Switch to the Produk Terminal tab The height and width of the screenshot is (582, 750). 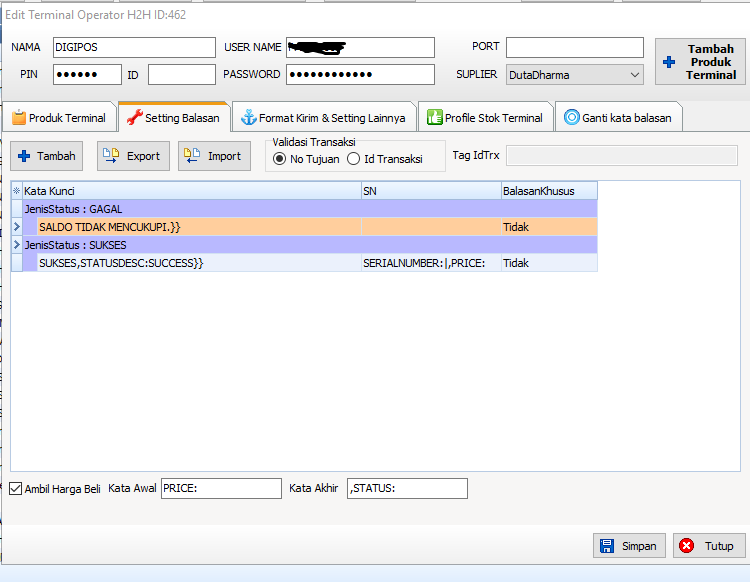pyautogui.click(x=59, y=118)
